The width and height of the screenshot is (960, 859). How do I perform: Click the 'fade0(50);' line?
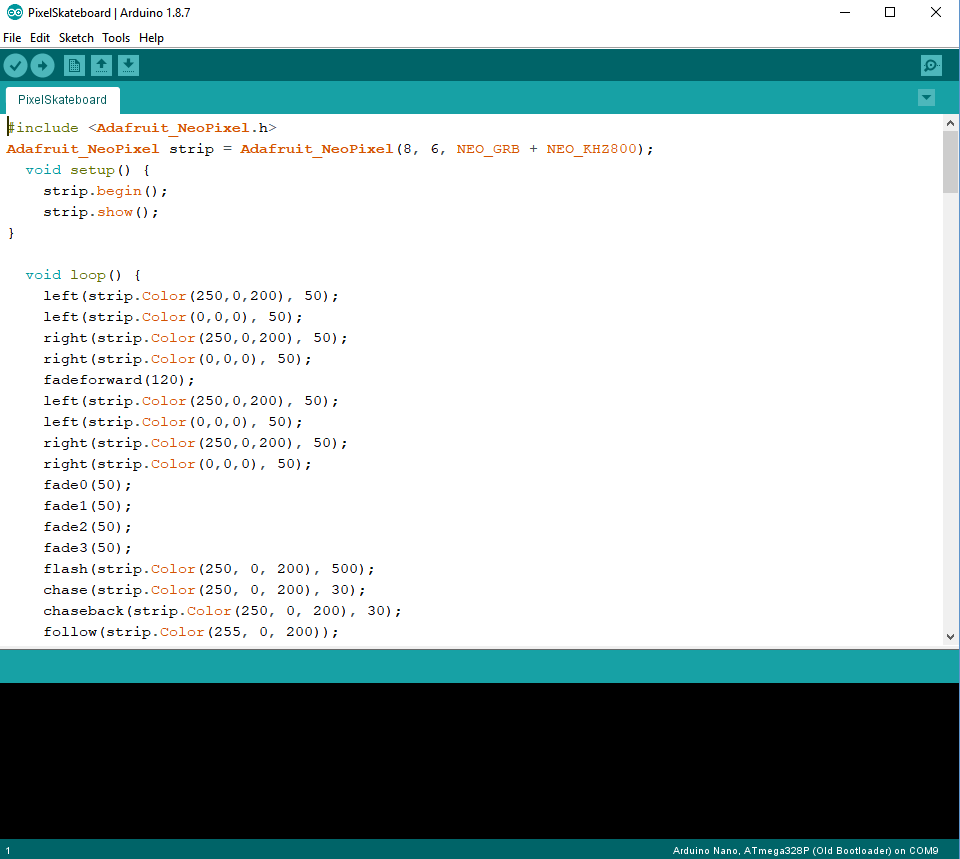[x=88, y=485]
